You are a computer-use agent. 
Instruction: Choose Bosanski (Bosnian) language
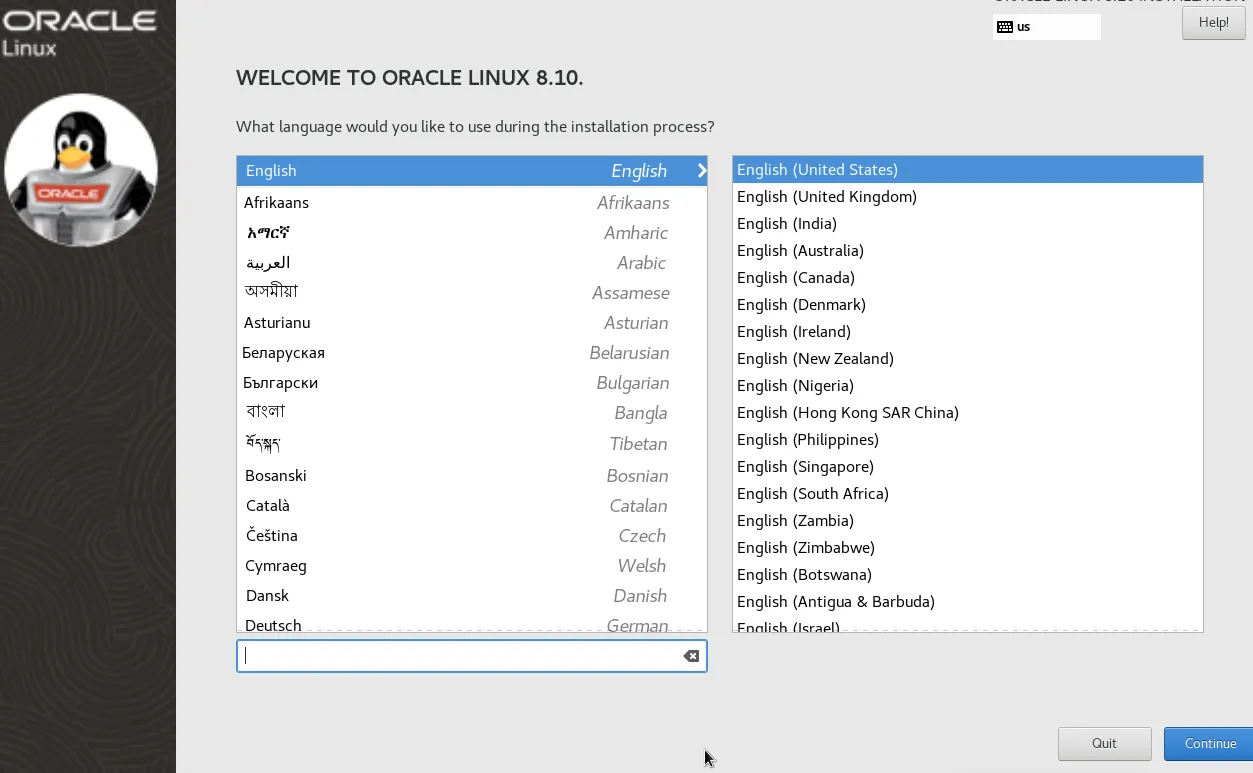coord(472,475)
